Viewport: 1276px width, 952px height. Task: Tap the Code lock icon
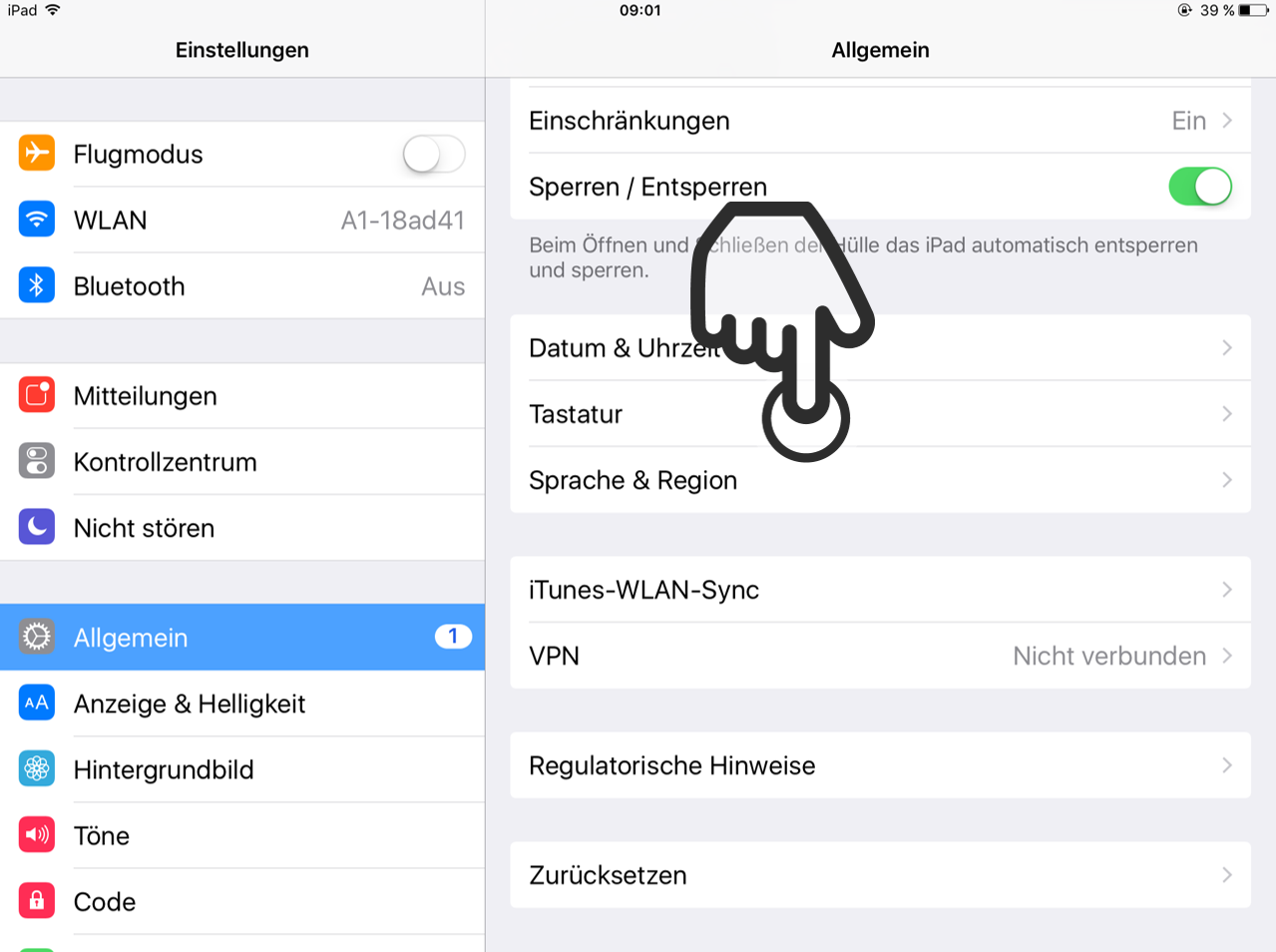point(37,900)
